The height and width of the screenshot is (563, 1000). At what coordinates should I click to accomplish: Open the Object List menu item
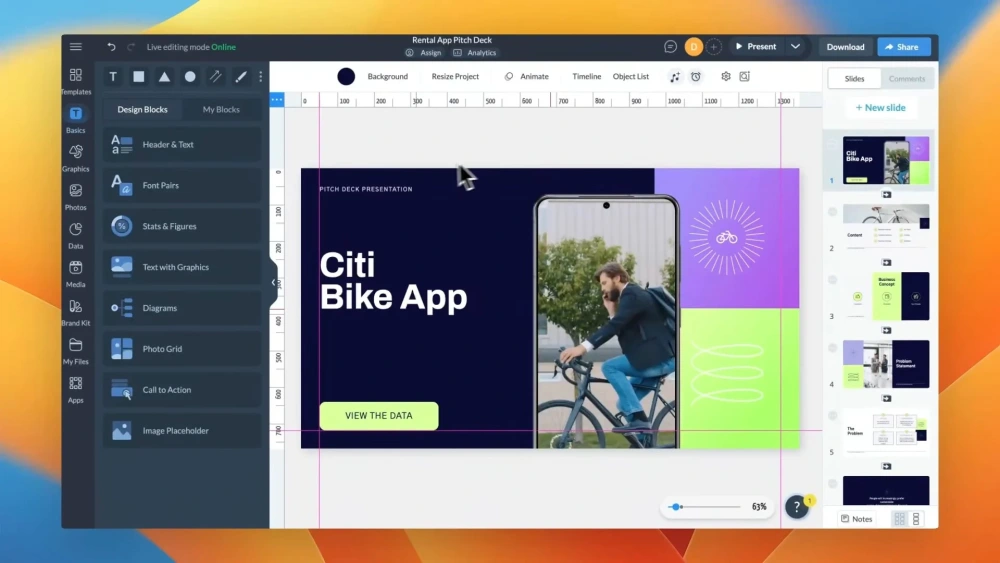click(x=631, y=77)
